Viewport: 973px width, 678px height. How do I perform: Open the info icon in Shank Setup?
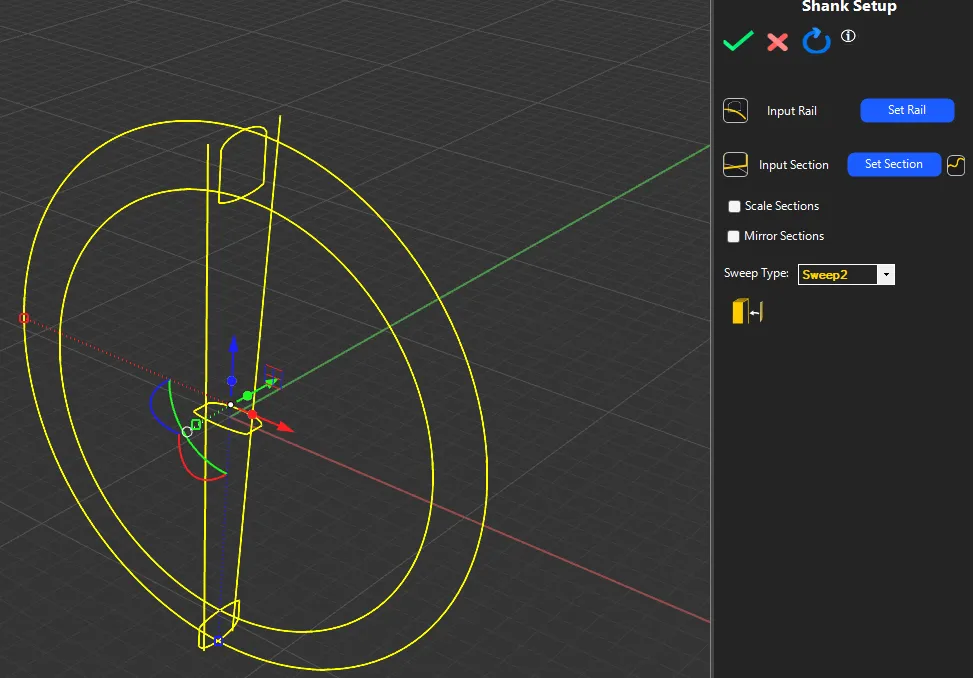point(848,36)
